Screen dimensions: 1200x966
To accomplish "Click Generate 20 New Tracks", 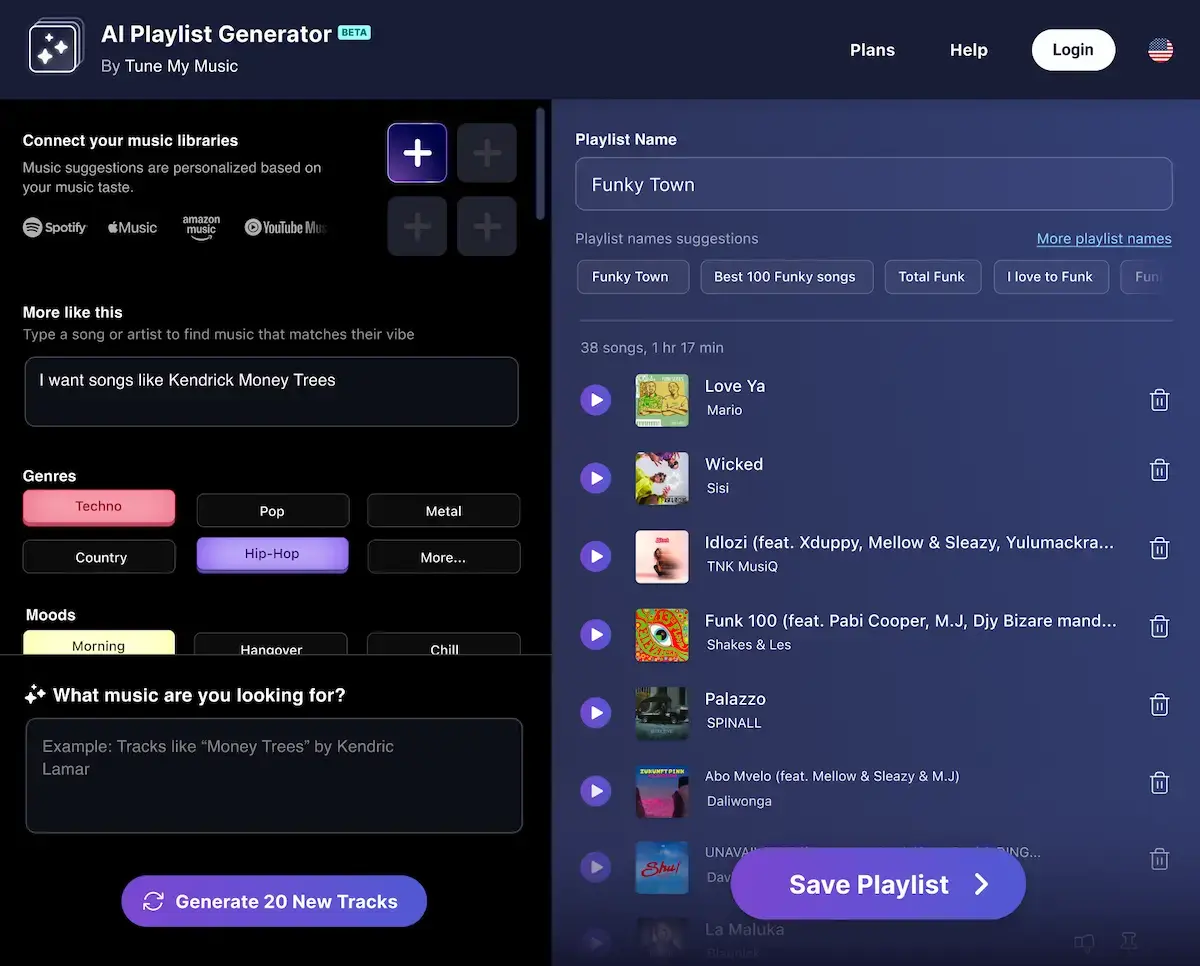I will tap(273, 901).
